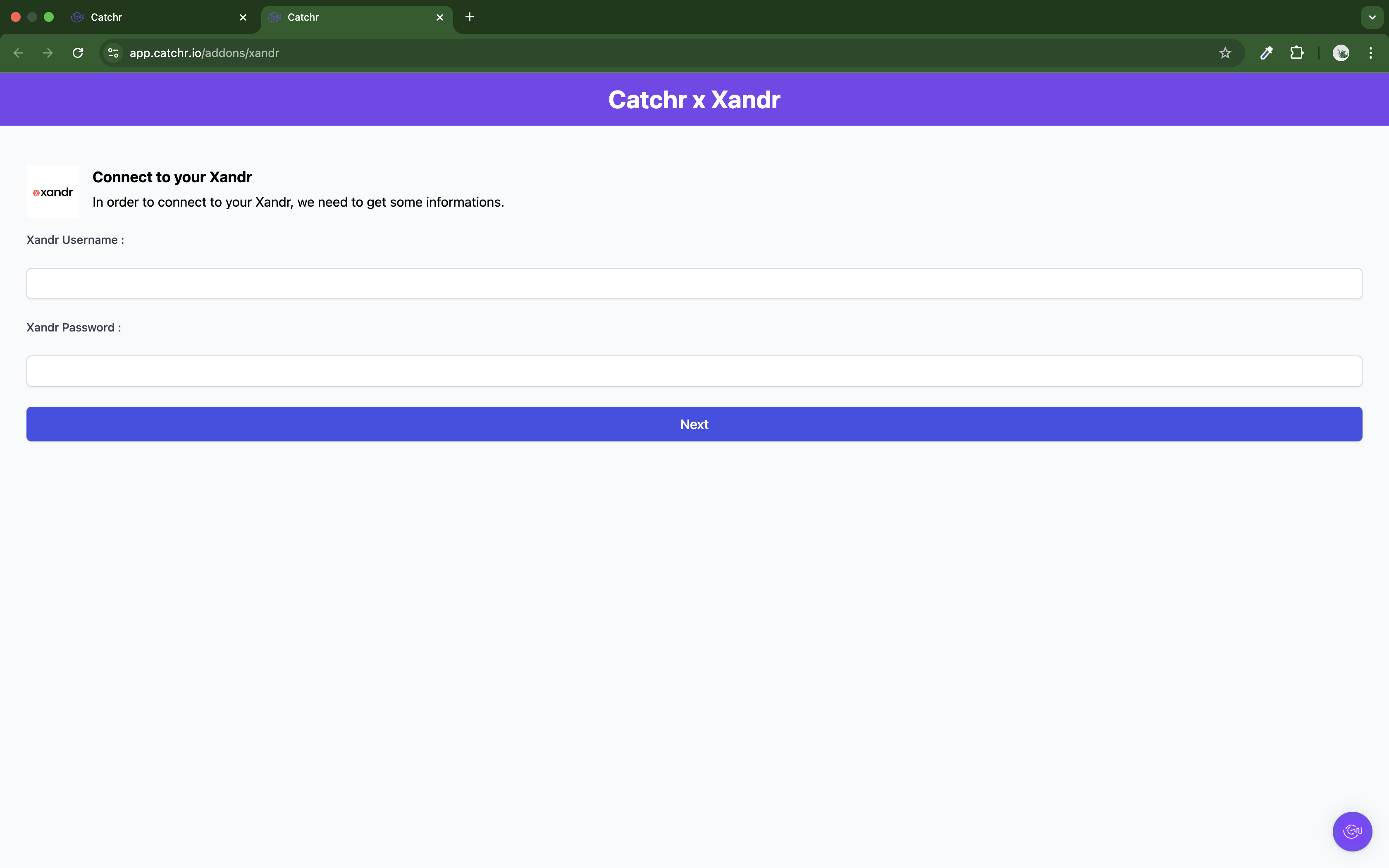This screenshot has width=1389, height=868.
Task: Close the first Catchr tab
Action: pos(243,17)
